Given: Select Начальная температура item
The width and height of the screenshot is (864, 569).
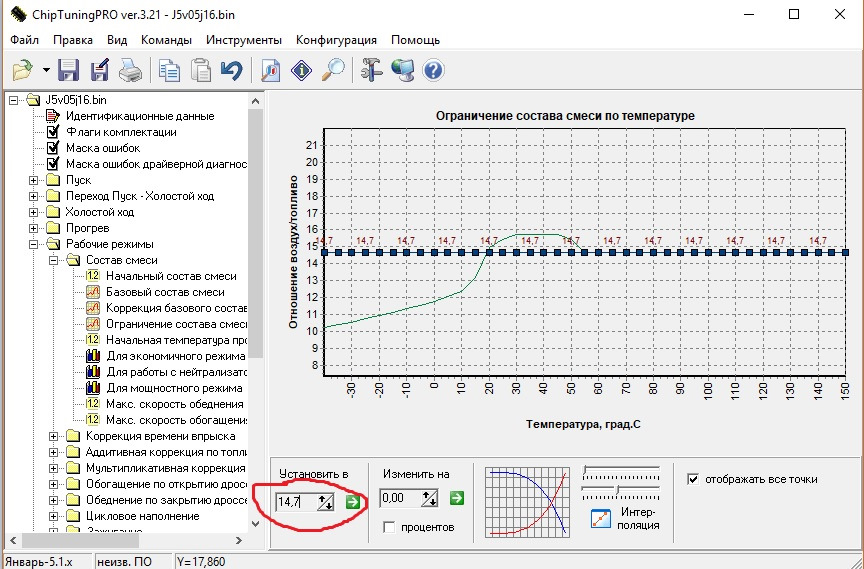Looking at the screenshot, I should point(176,340).
